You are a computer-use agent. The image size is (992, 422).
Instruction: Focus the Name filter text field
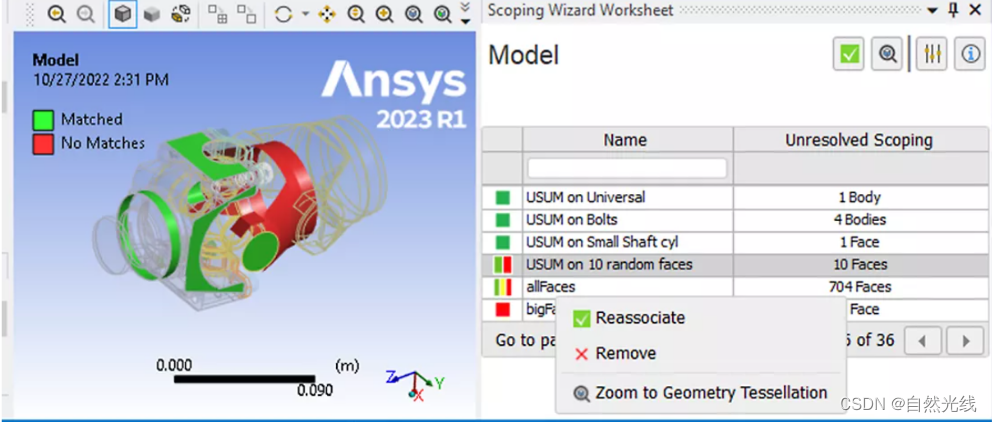[627, 168]
